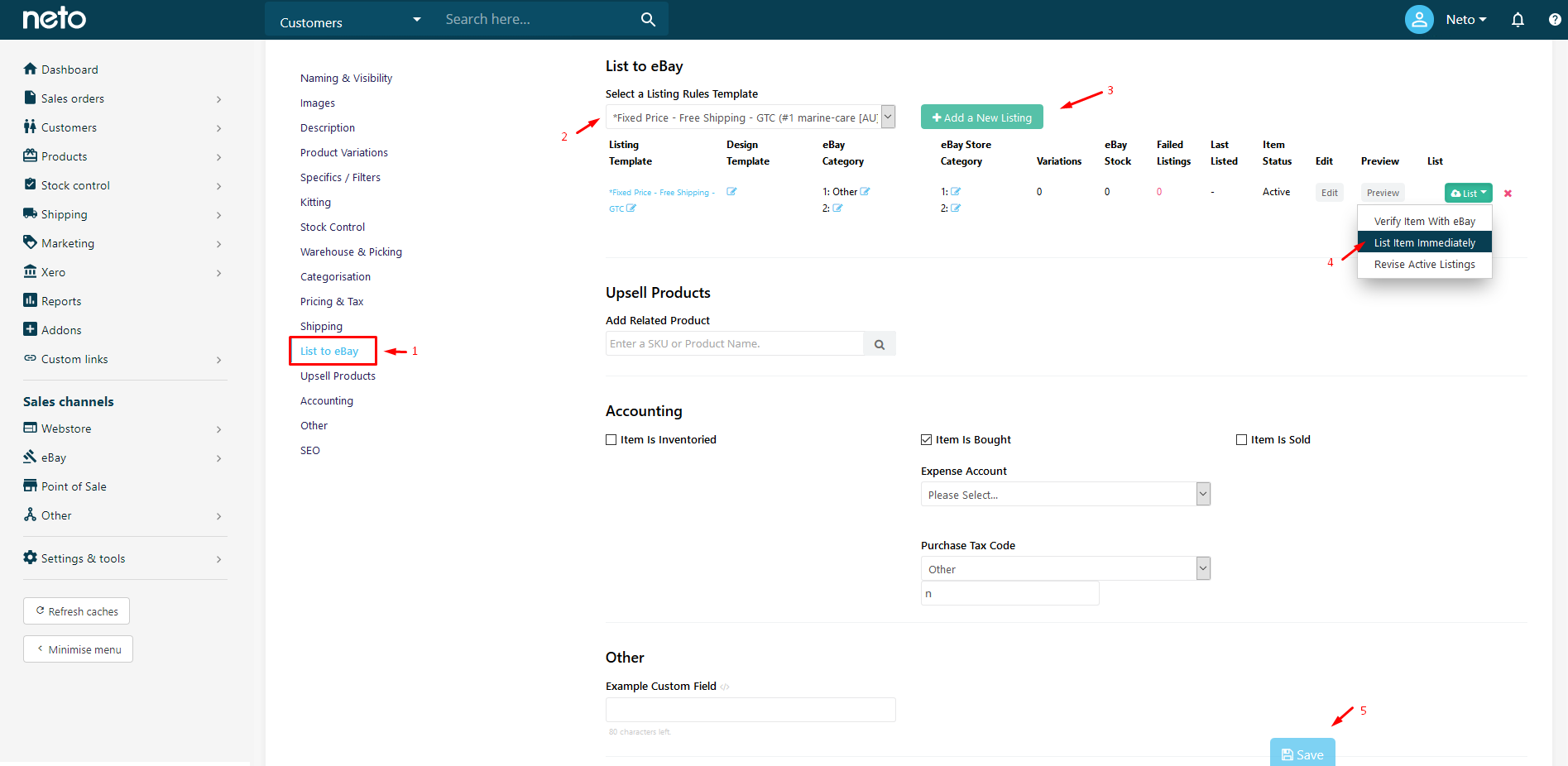Click Add a New Listing button
Viewport: 1568px width, 766px height.
click(x=981, y=117)
